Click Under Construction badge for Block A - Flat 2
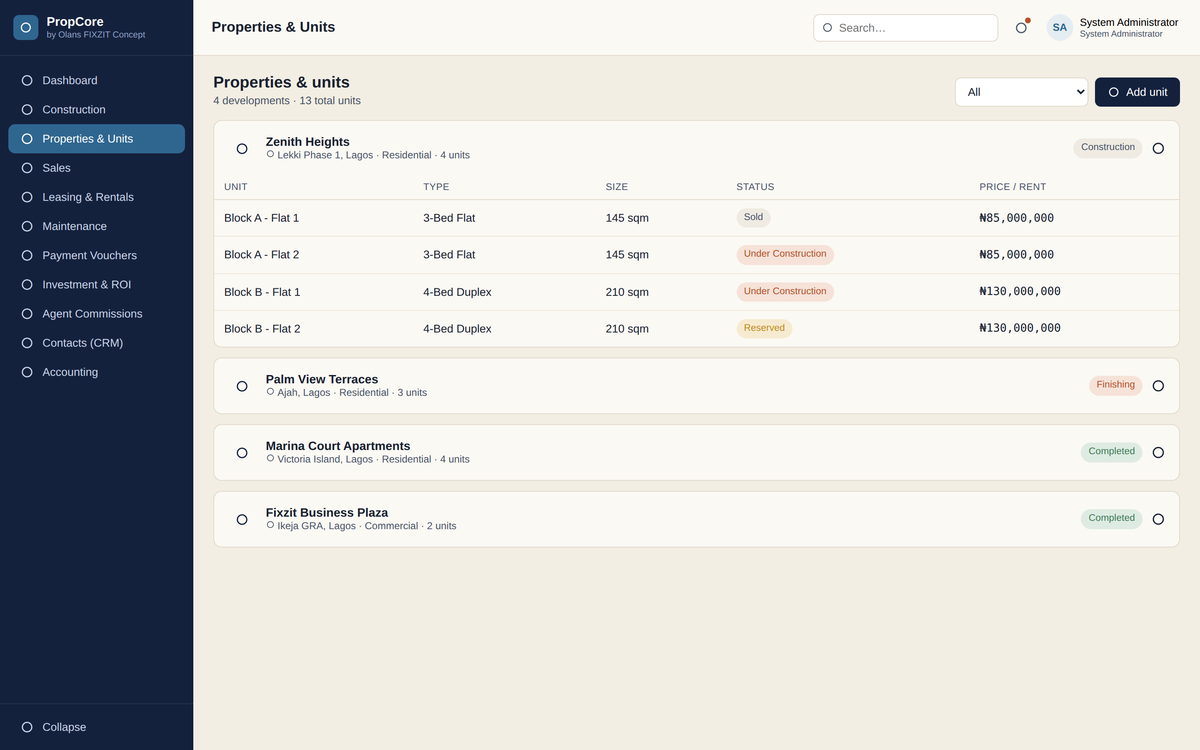1200x750 pixels. (x=785, y=254)
